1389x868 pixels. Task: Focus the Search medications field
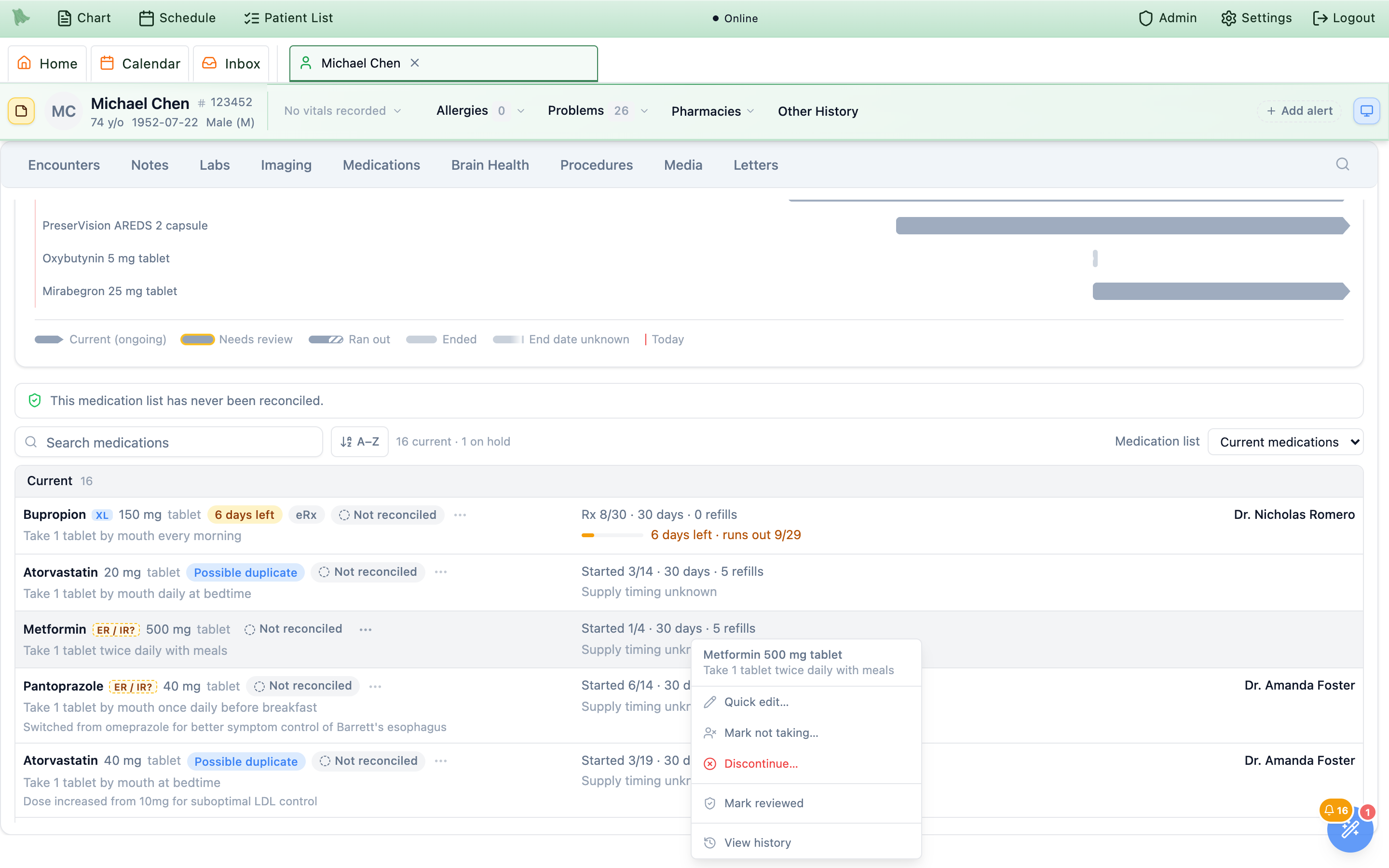click(x=169, y=442)
